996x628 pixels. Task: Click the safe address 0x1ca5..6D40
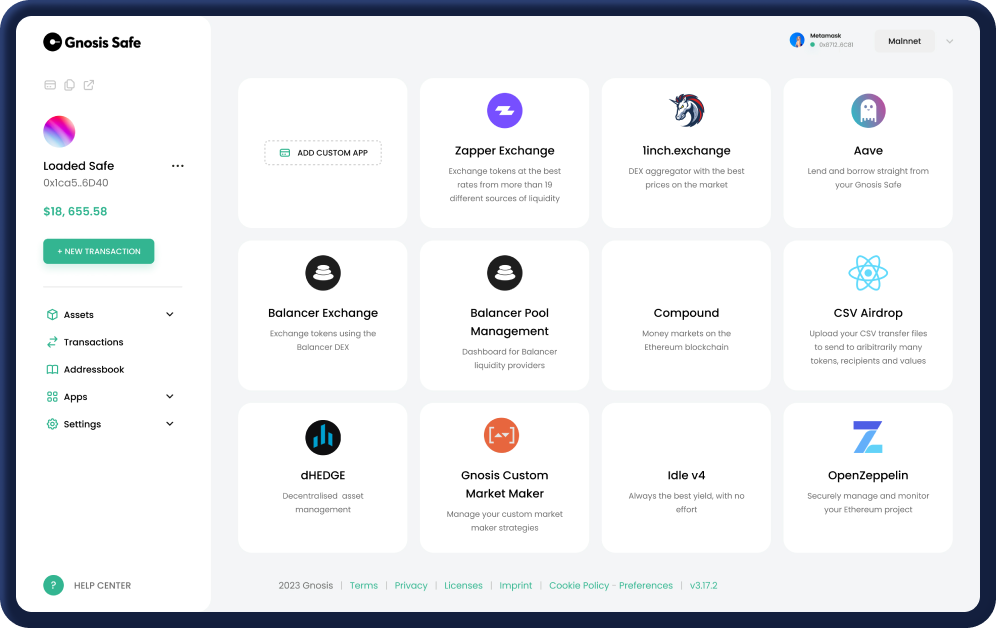click(x=76, y=183)
